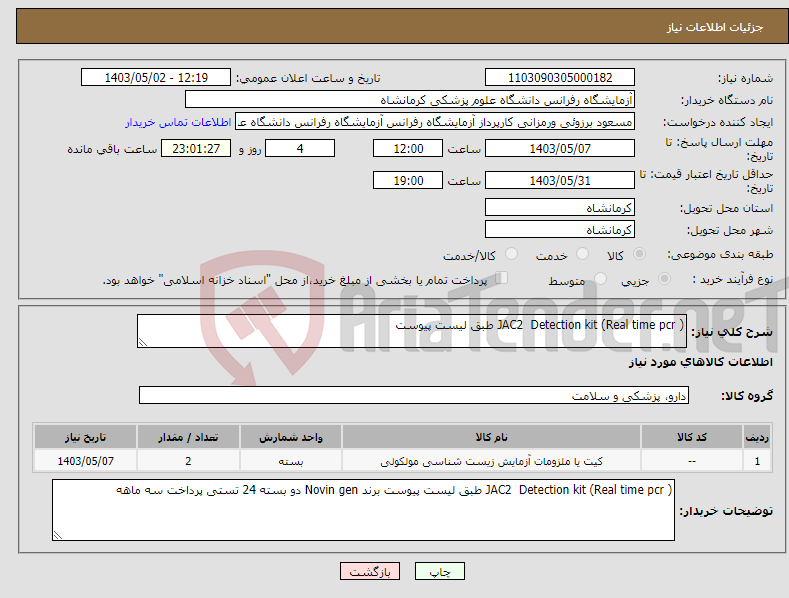Image resolution: width=789 pixels, height=598 pixels.
Task: Click the شماره نیاز field 1103090305000182
Action: click(x=560, y=78)
